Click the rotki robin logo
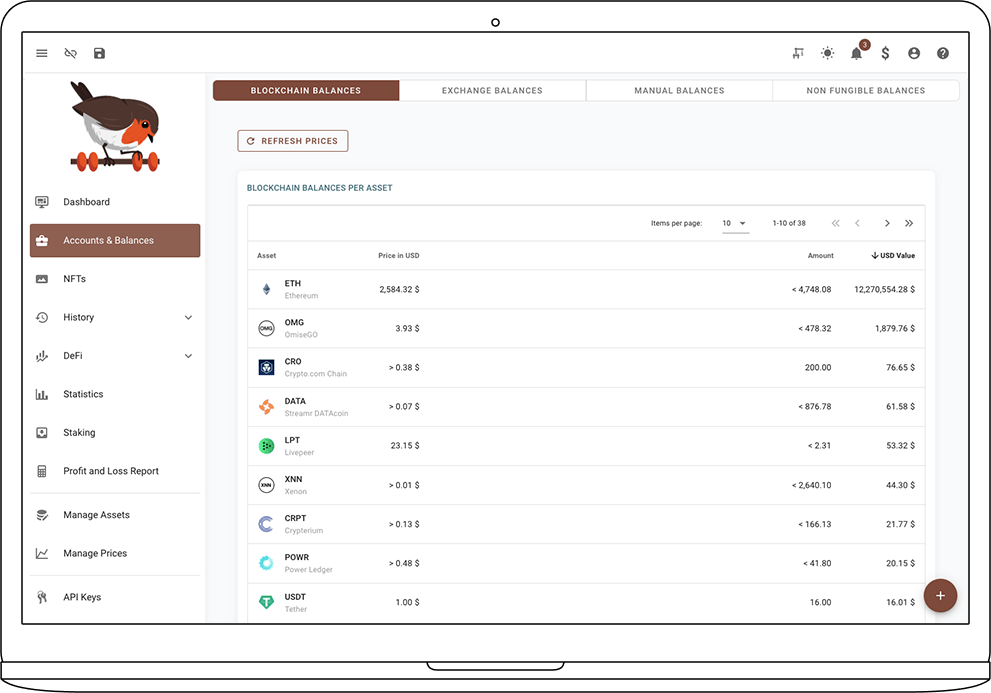The image size is (991, 693). point(116,127)
